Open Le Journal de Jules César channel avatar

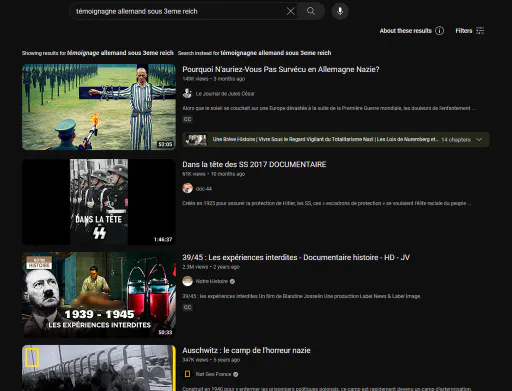point(187,93)
